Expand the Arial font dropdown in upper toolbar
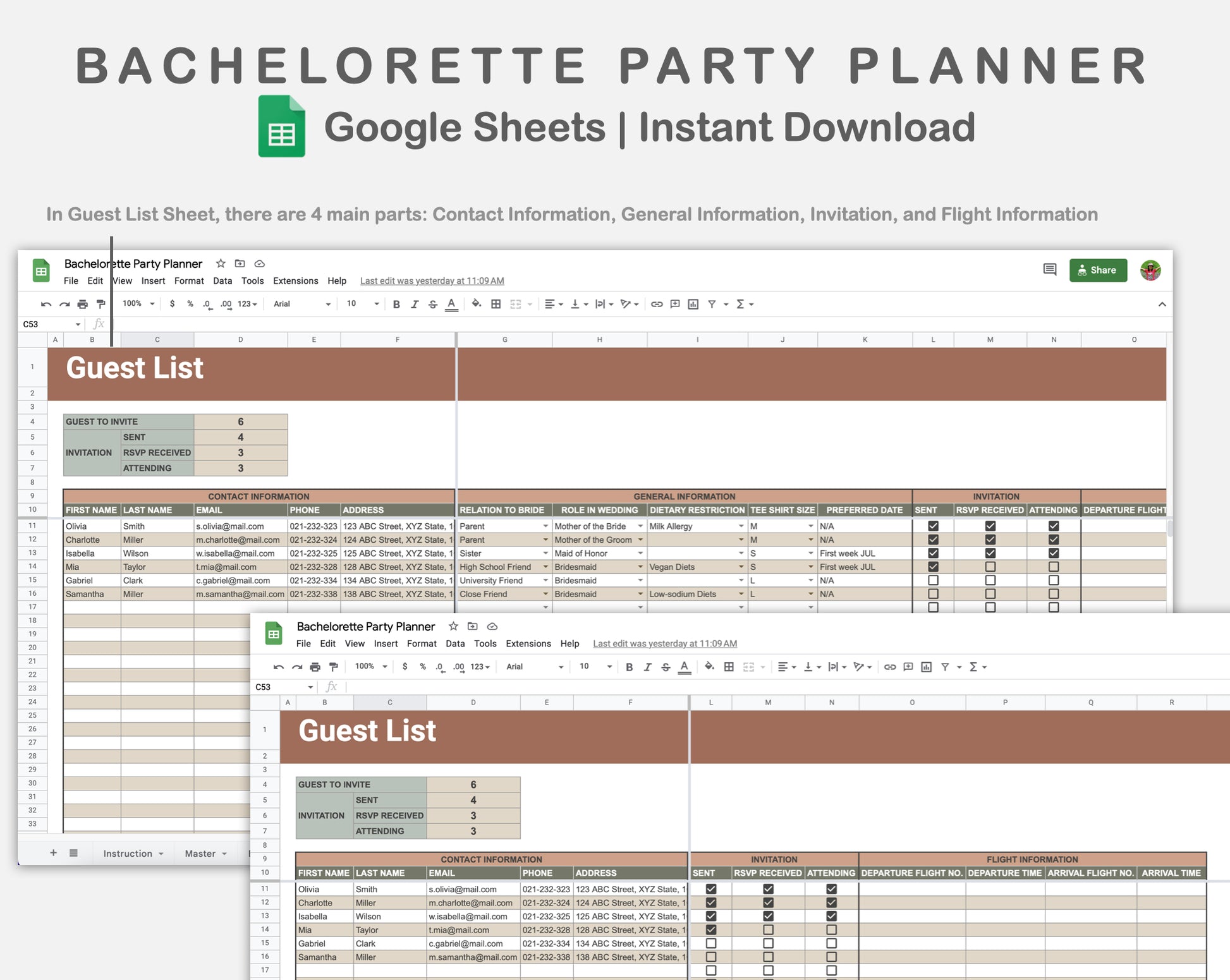This screenshot has width=1230, height=980. tap(328, 305)
